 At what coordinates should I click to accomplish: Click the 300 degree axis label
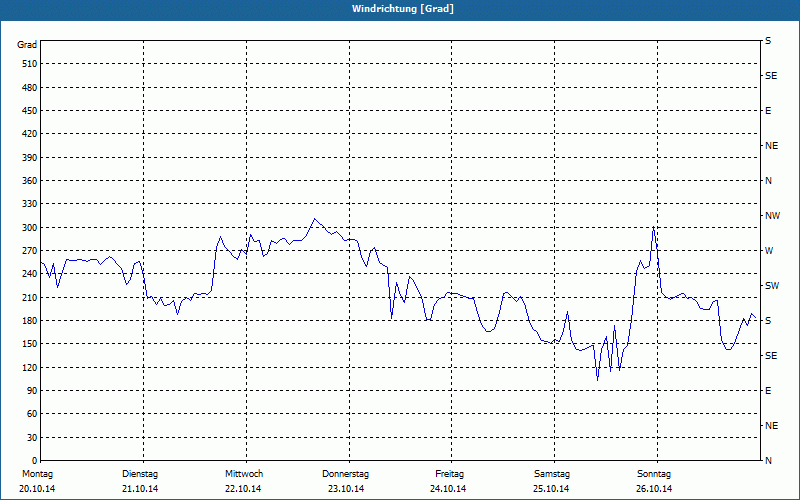tap(30, 228)
